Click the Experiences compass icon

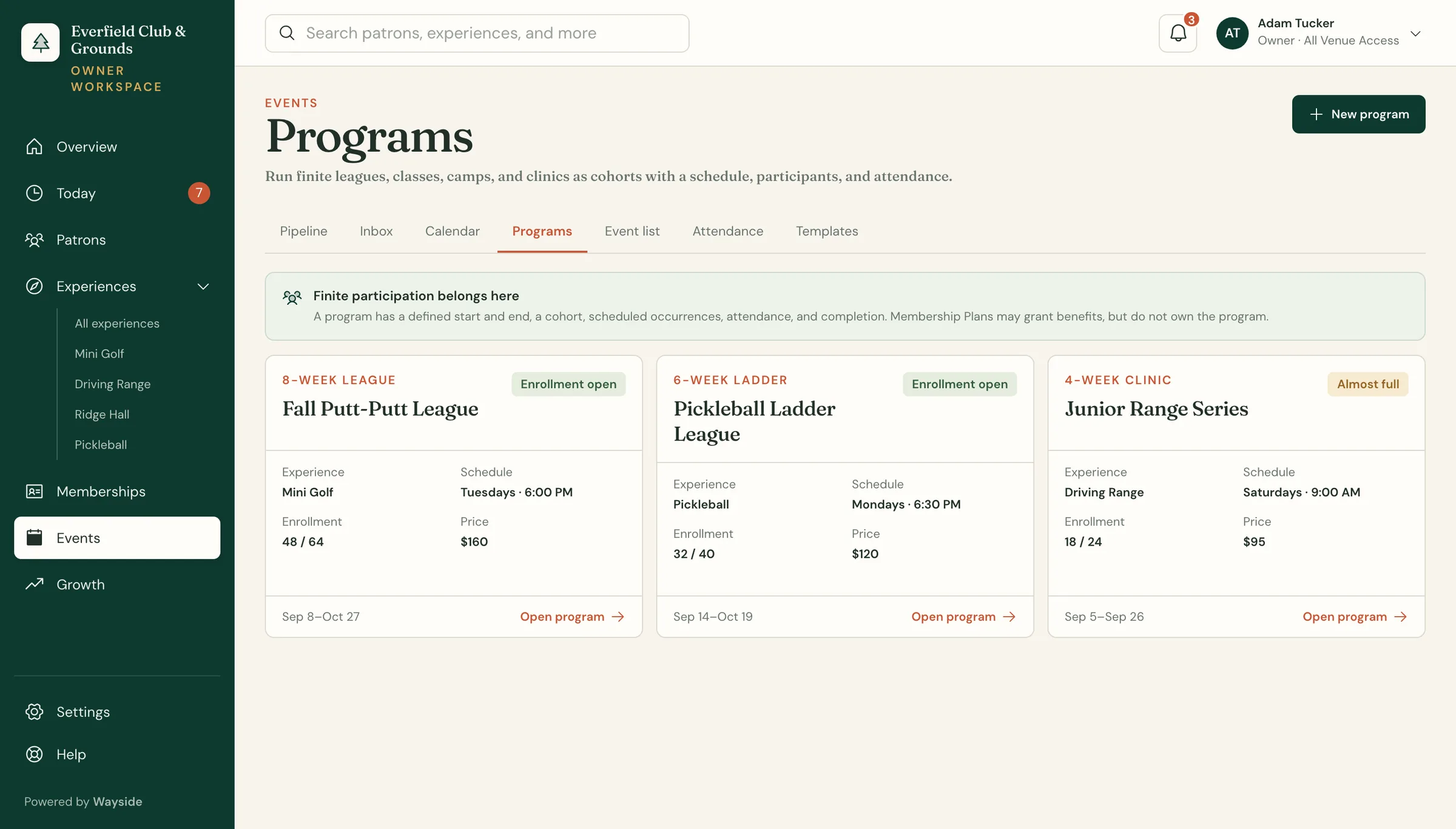pos(35,286)
